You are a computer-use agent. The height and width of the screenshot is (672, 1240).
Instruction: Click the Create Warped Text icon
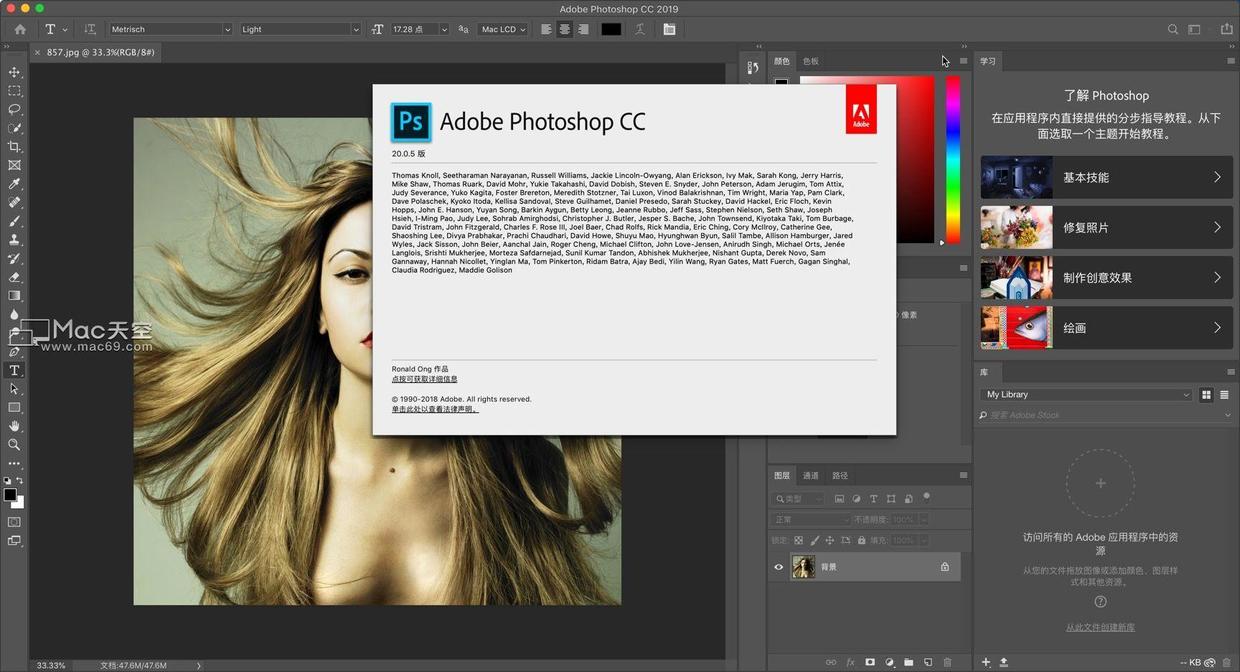[639, 29]
